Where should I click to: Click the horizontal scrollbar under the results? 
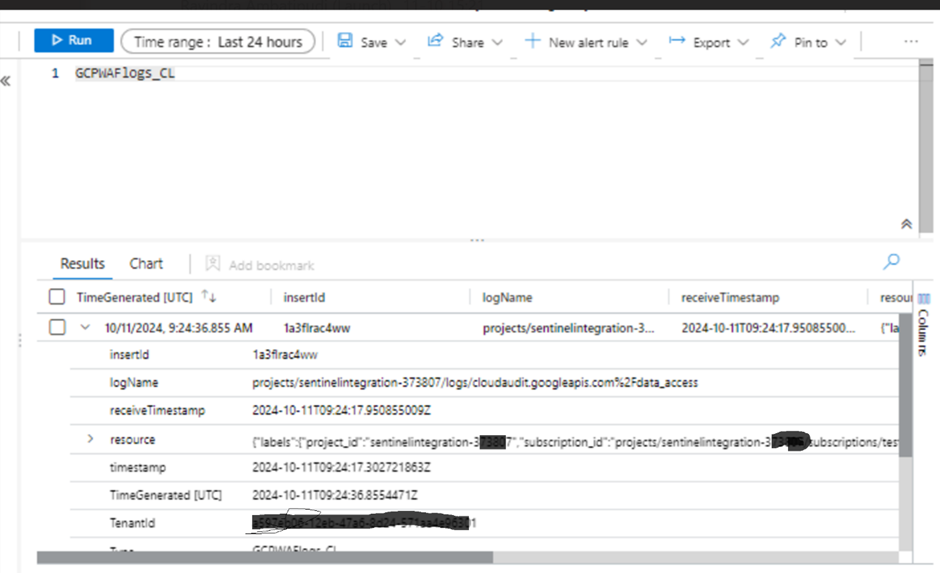[264, 557]
